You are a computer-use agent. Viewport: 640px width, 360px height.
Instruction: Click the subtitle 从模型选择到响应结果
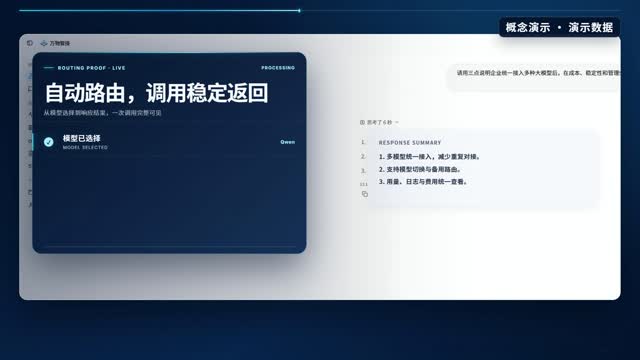tap(102, 113)
